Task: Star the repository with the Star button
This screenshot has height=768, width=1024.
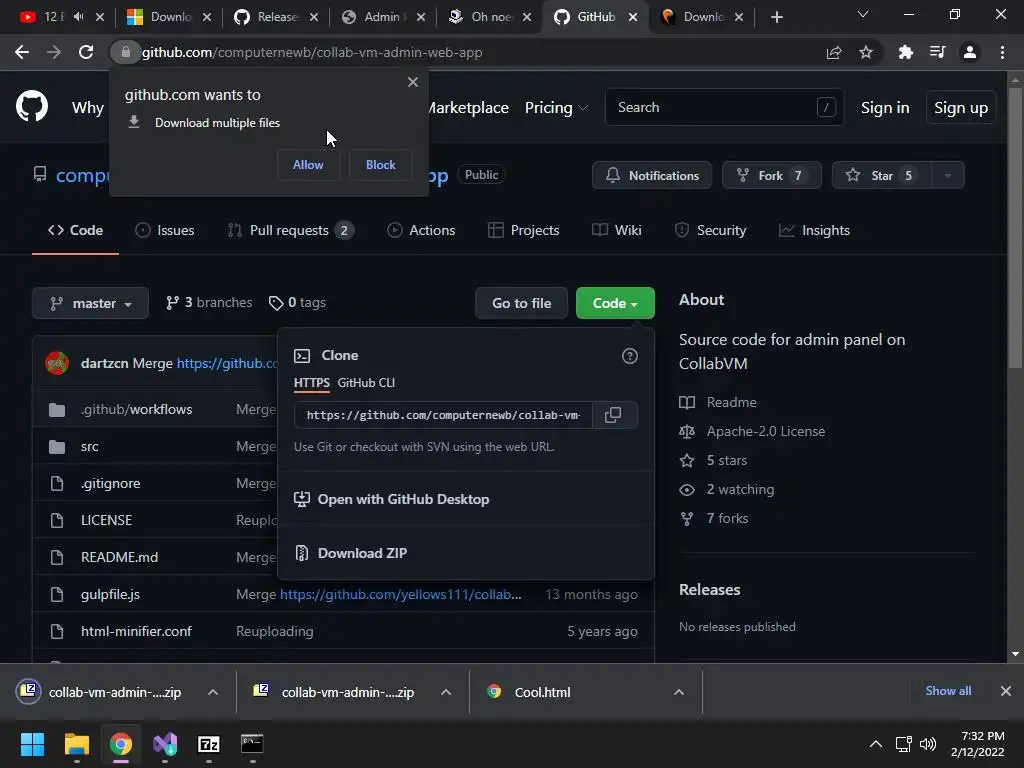Action: tap(882, 175)
